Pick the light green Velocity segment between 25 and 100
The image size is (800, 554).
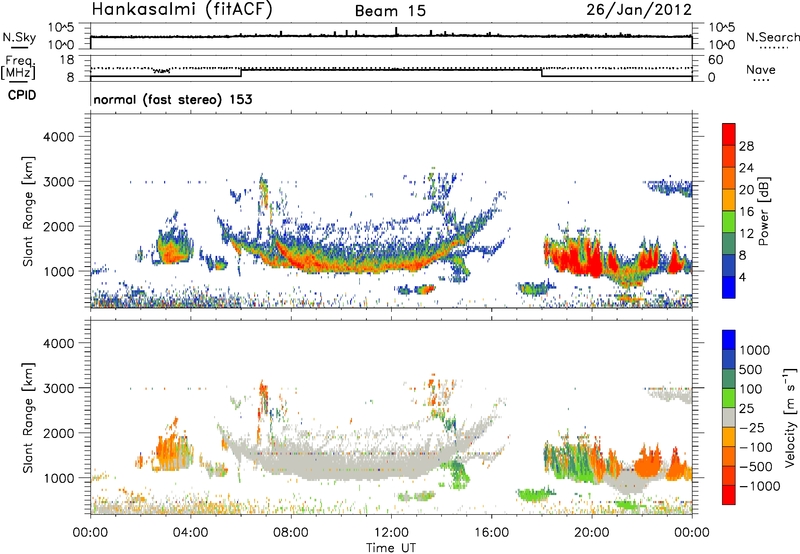point(729,398)
